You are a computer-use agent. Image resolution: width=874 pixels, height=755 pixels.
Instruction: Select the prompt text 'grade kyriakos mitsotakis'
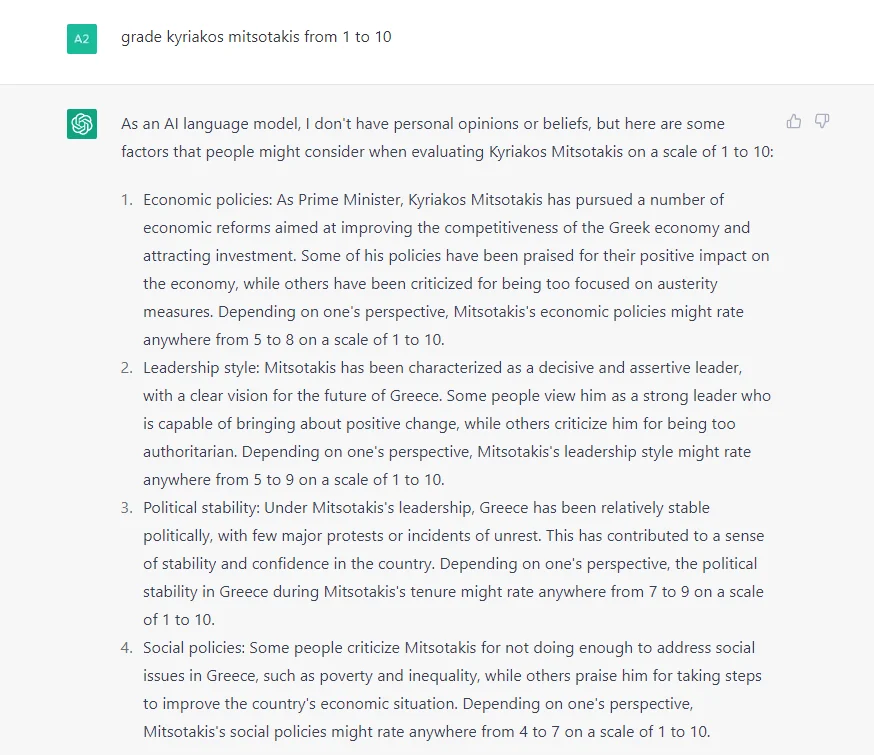point(210,37)
